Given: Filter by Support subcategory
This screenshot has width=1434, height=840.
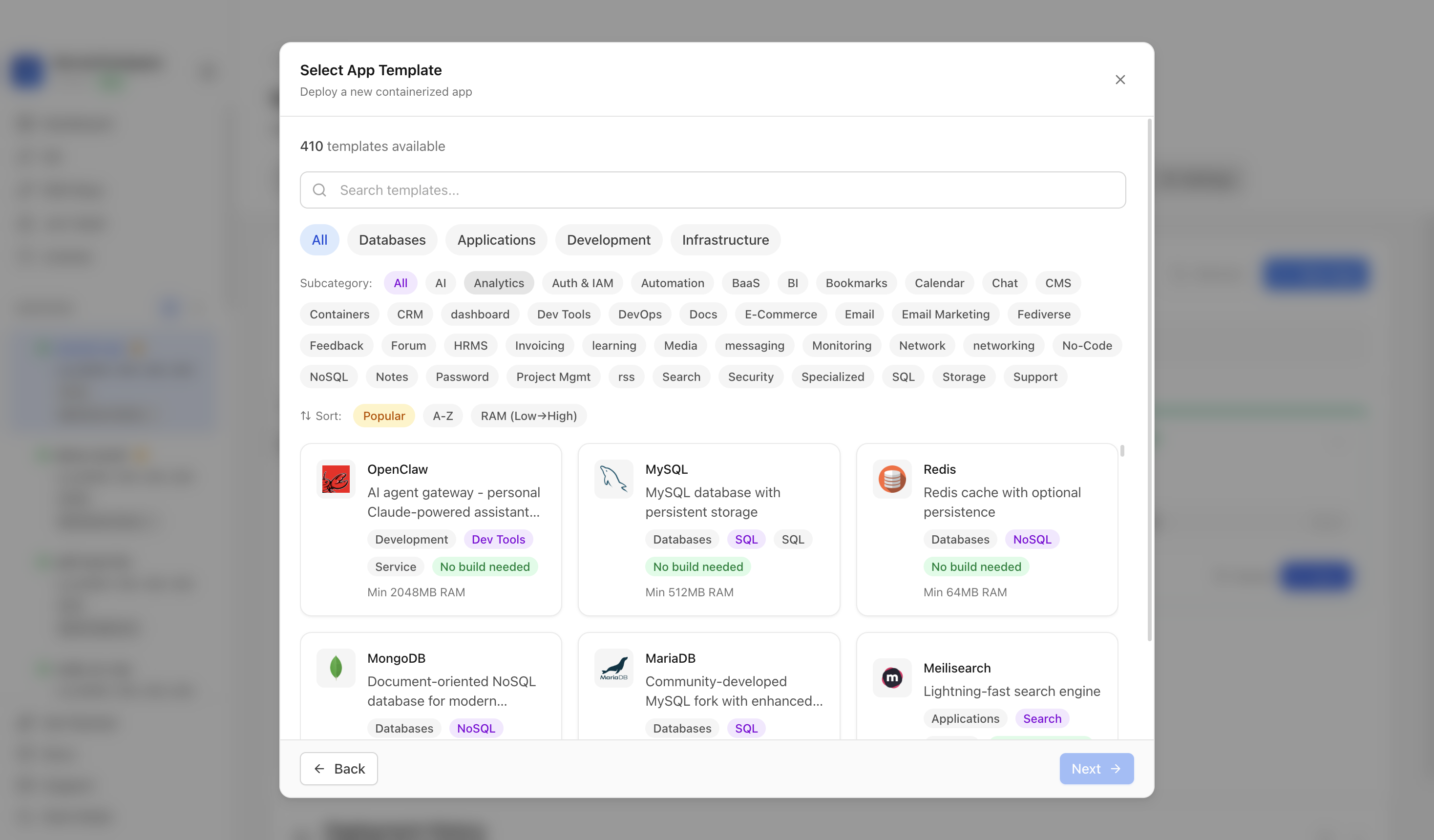Looking at the screenshot, I should tap(1035, 377).
